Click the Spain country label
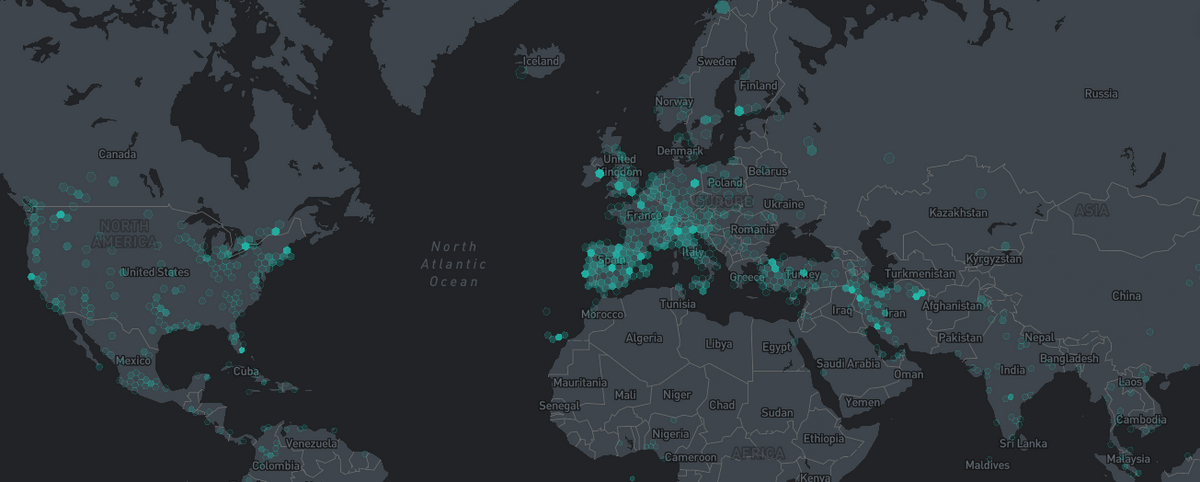The image size is (1200, 482). pos(612,261)
